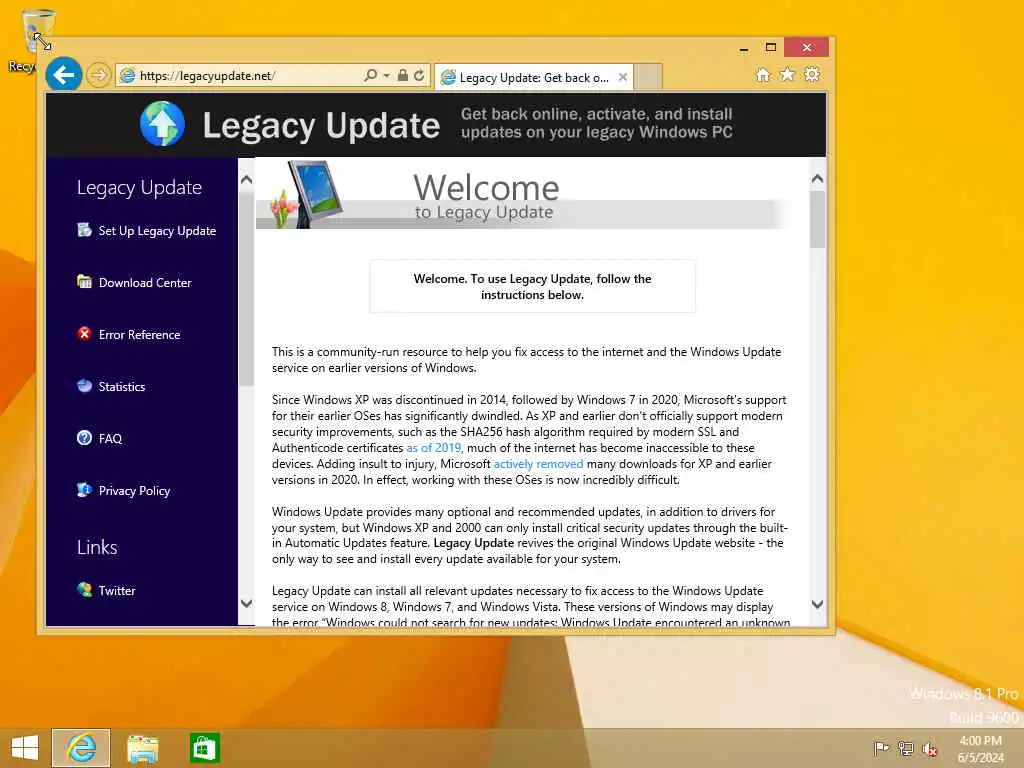Click Internet Explorer on the taskbar
The width and height of the screenshot is (1024, 768).
81,748
